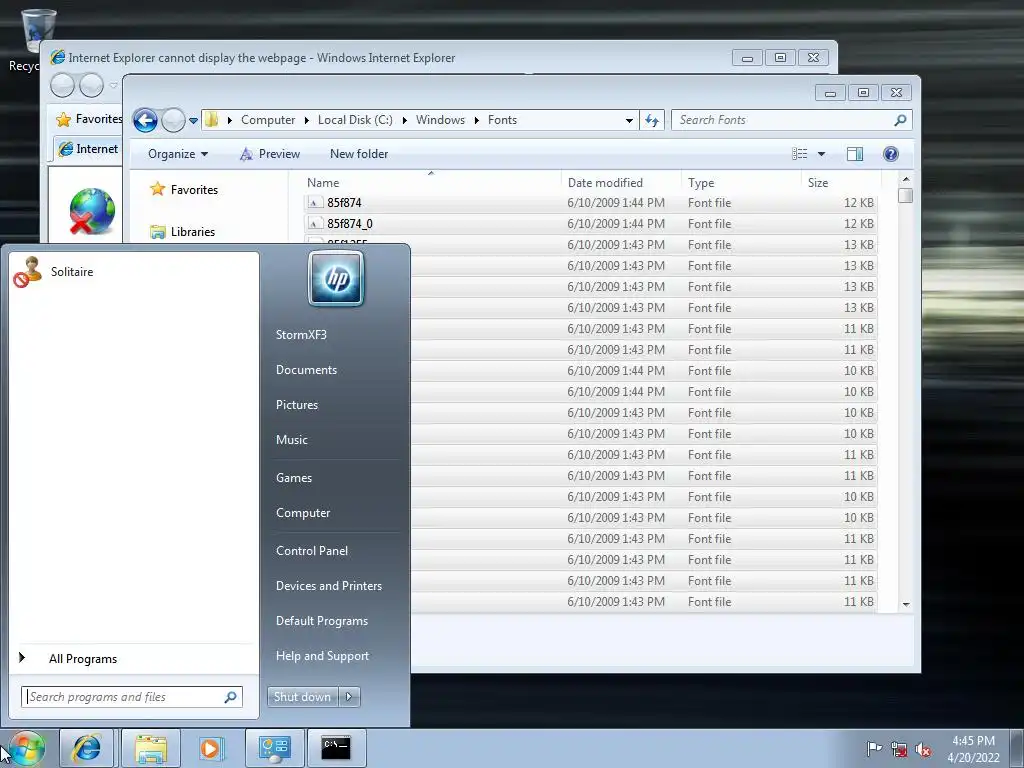1024x768 pixels.
Task: Click the Windows Explorer taskbar icon
Action: tap(150, 748)
